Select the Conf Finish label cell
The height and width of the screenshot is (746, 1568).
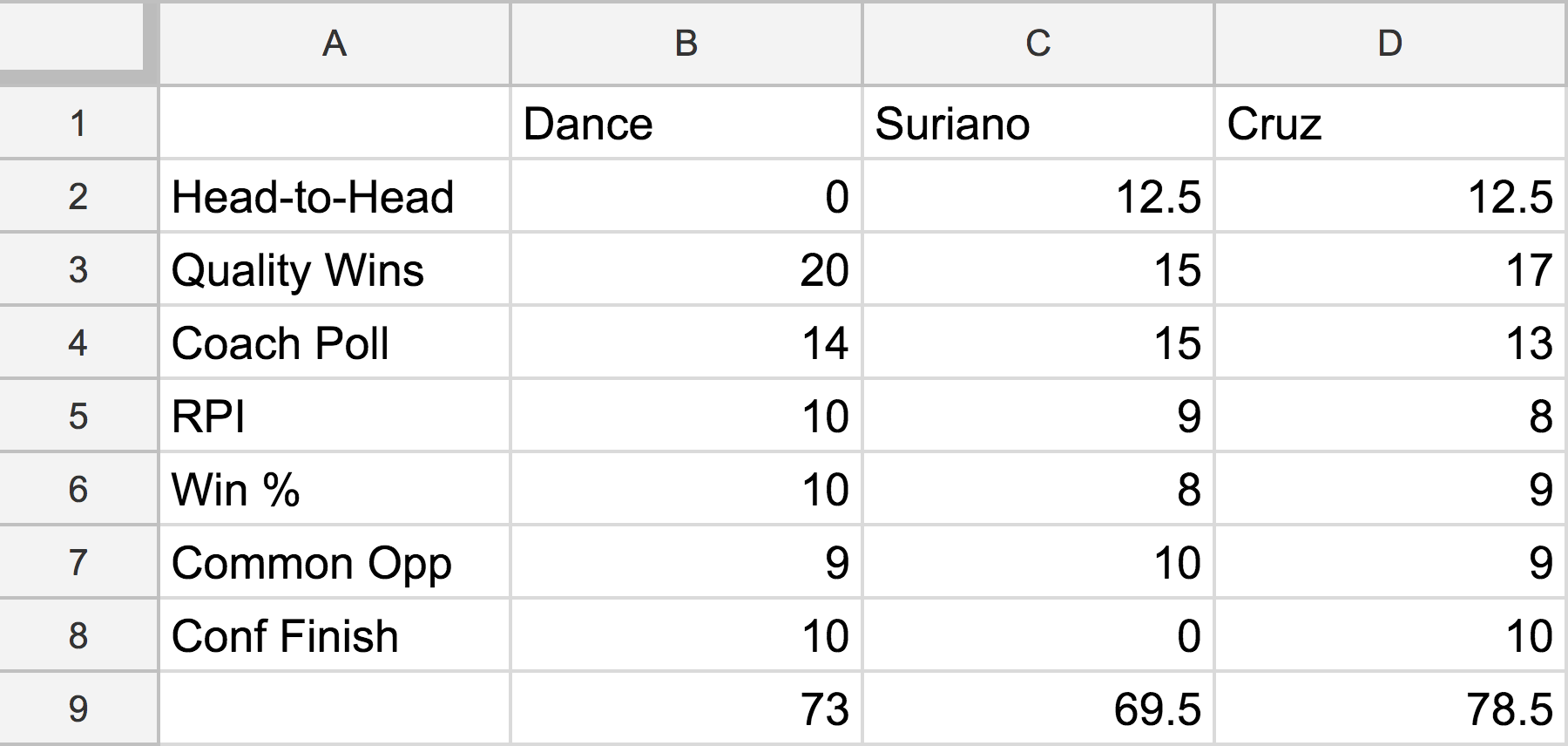coord(335,635)
